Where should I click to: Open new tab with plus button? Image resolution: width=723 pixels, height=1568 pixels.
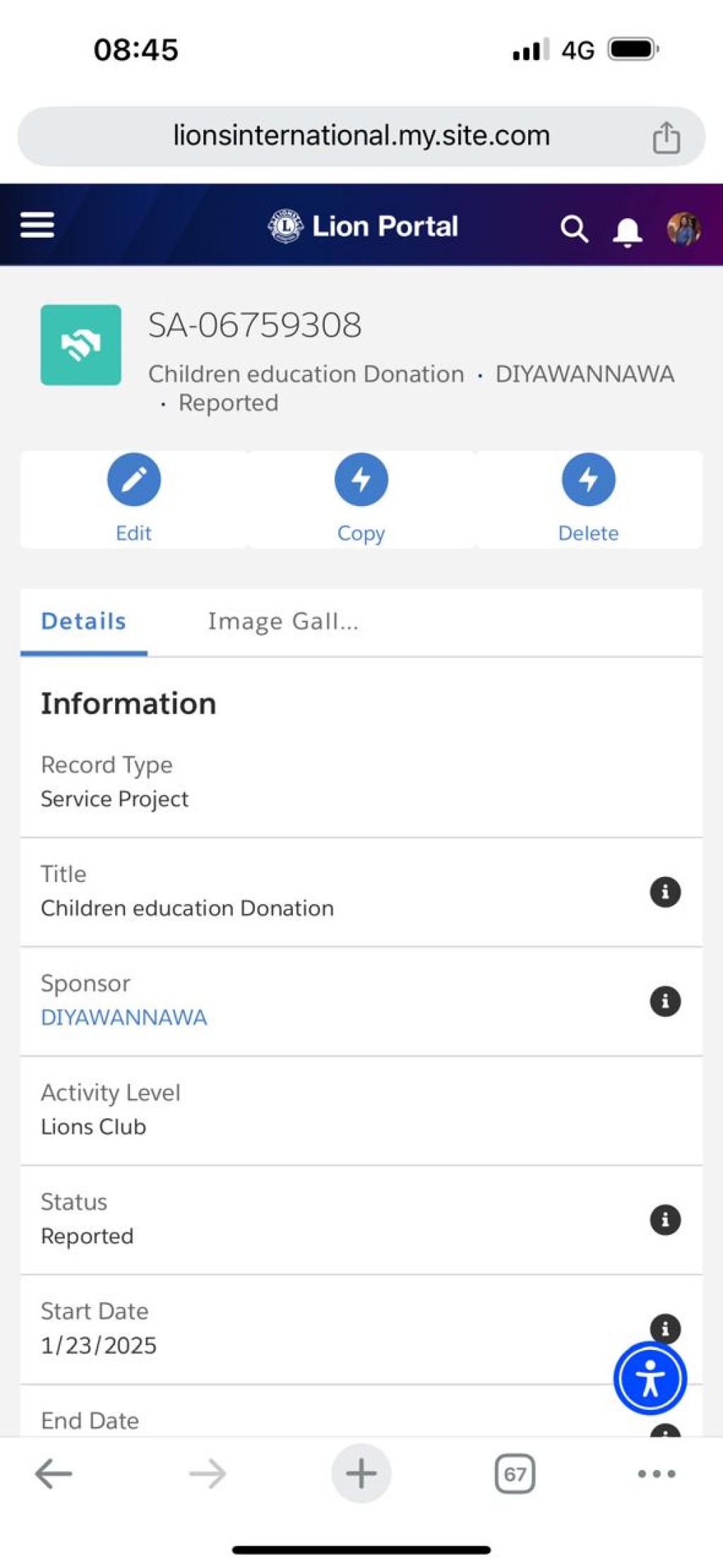tap(361, 1473)
